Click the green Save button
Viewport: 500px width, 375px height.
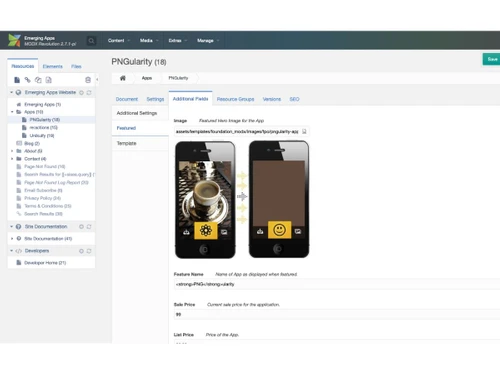coord(492,59)
